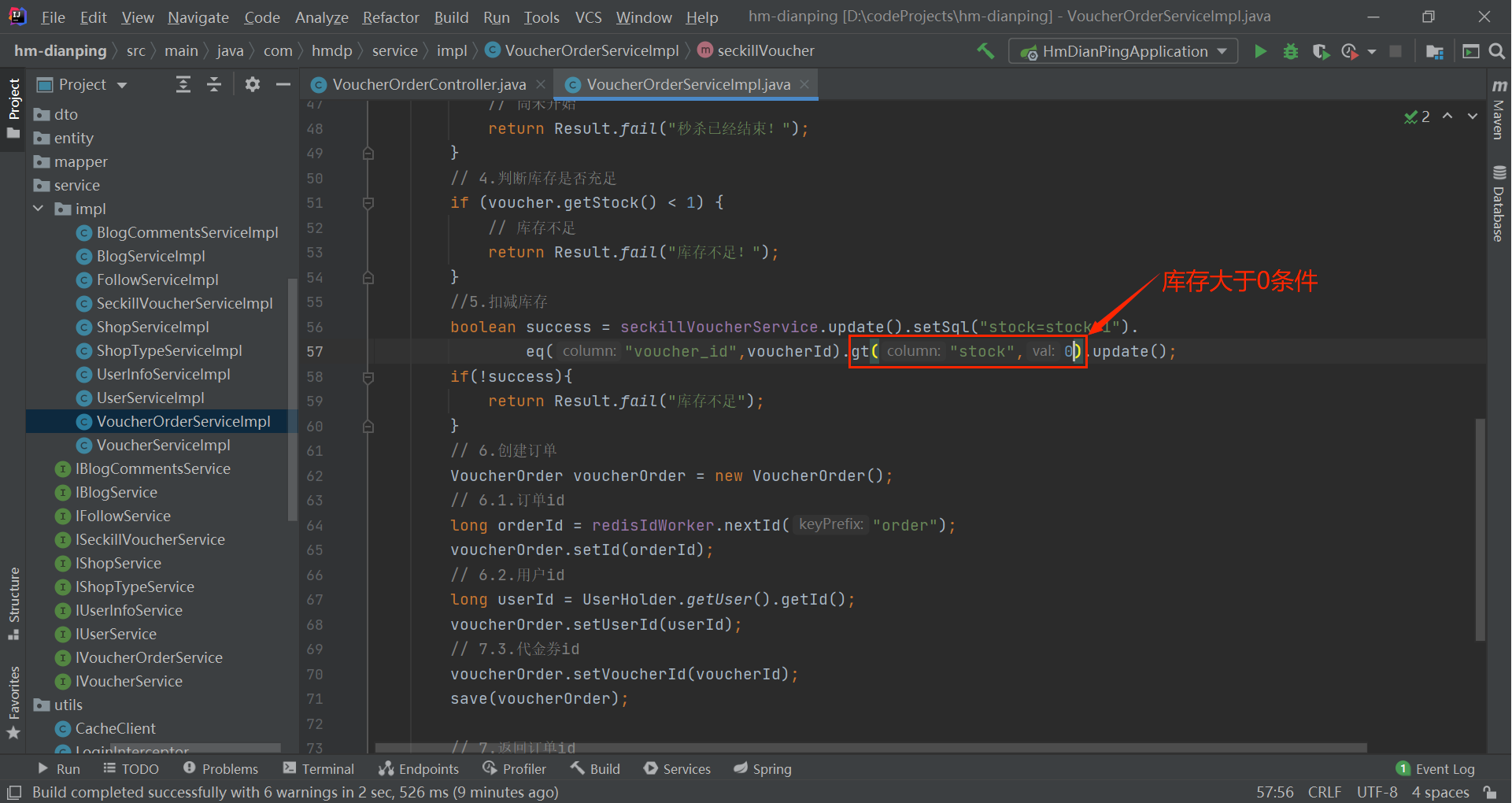Open the File menu
Screen dimensions: 1512x803
click(53, 17)
